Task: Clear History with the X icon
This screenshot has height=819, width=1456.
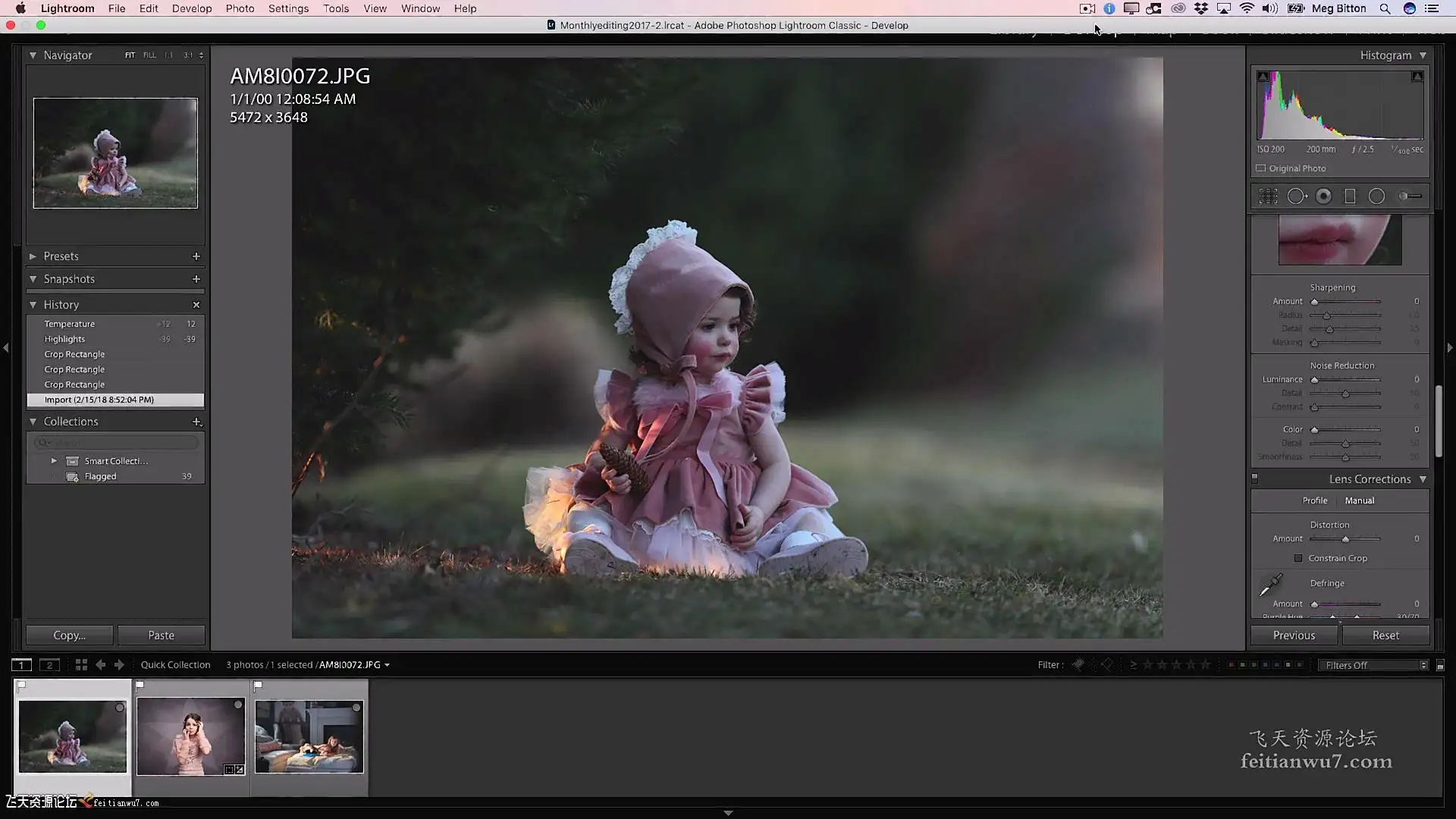Action: (196, 305)
